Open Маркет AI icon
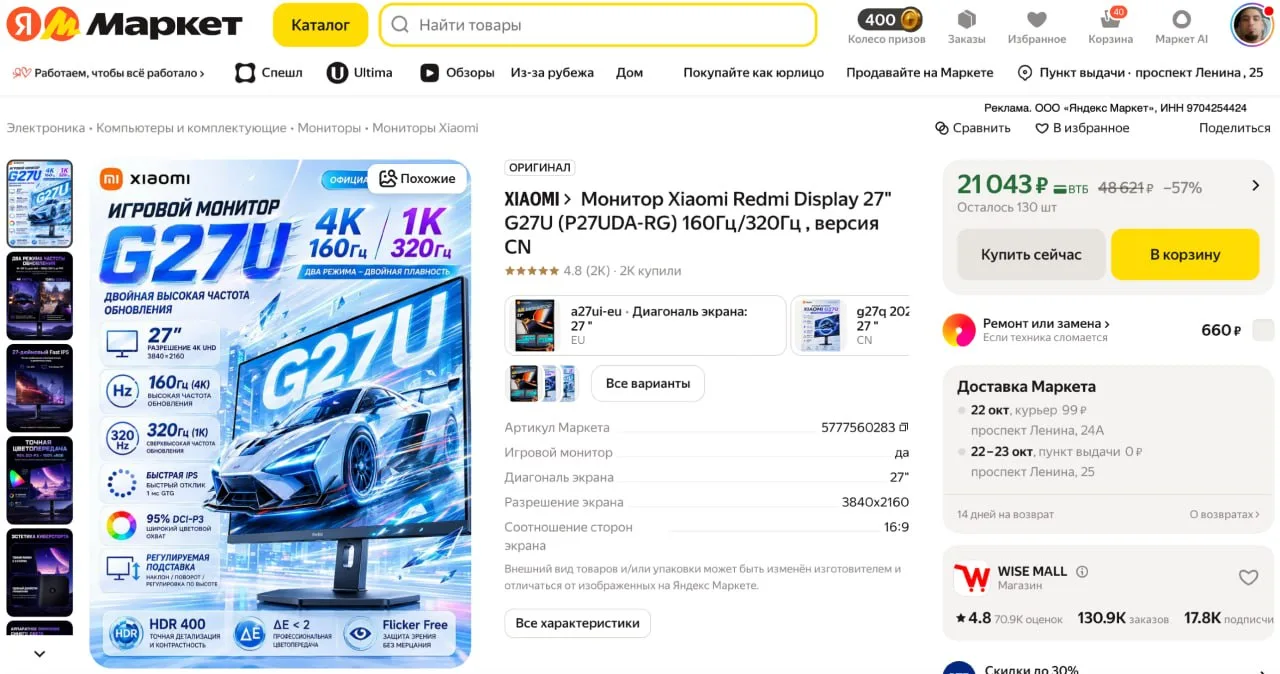Screen dimensions: 1280x674 pyautogui.click(x=1181, y=19)
